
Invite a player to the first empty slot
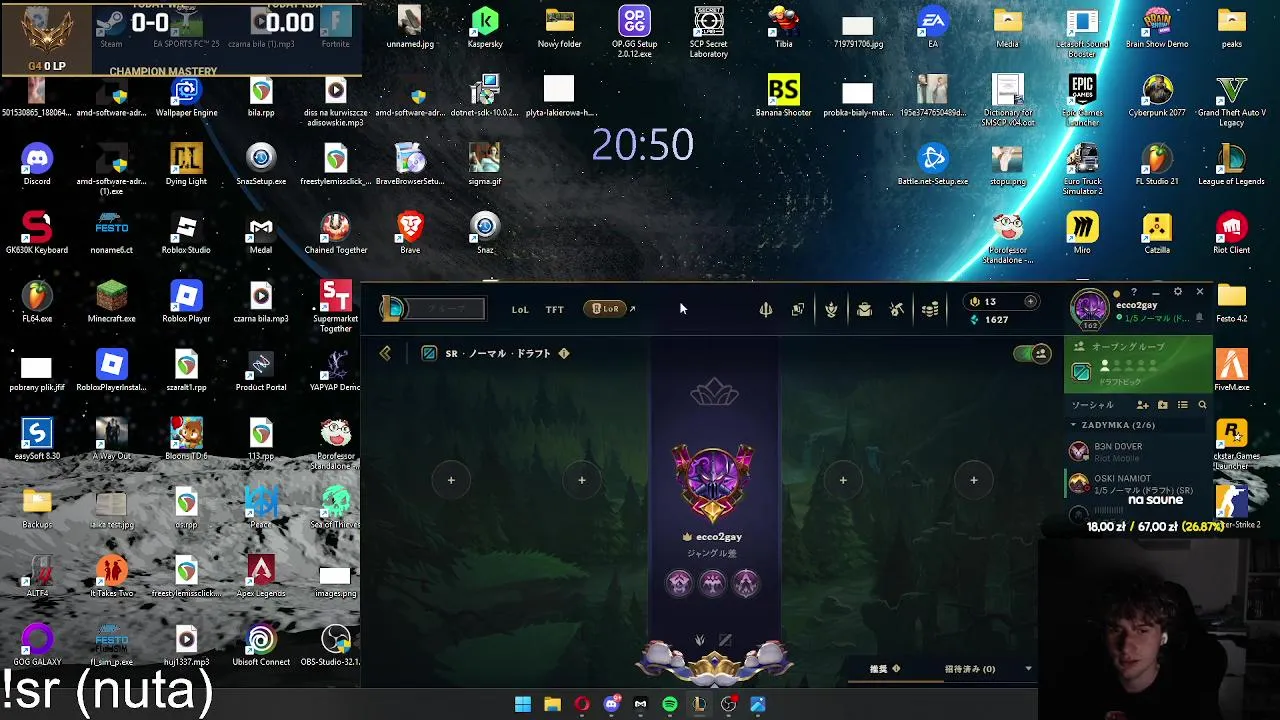click(x=451, y=480)
